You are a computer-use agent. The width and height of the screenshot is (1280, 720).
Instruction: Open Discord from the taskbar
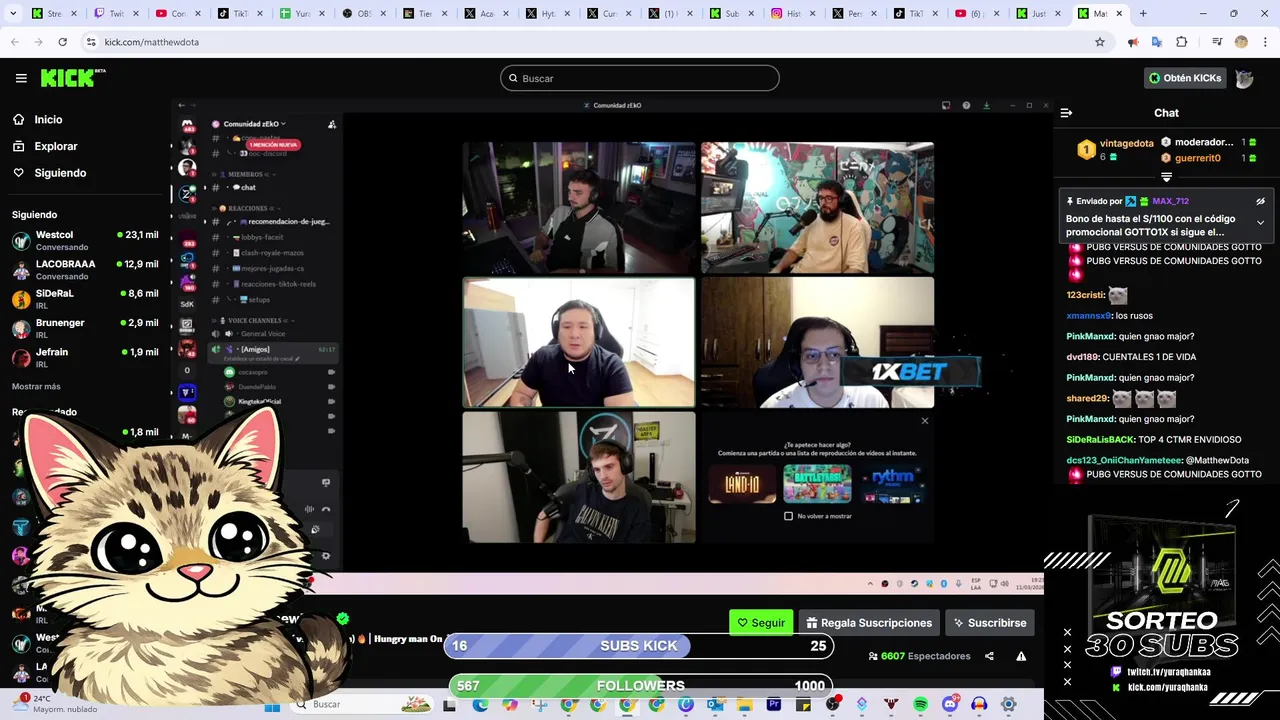pos(950,705)
